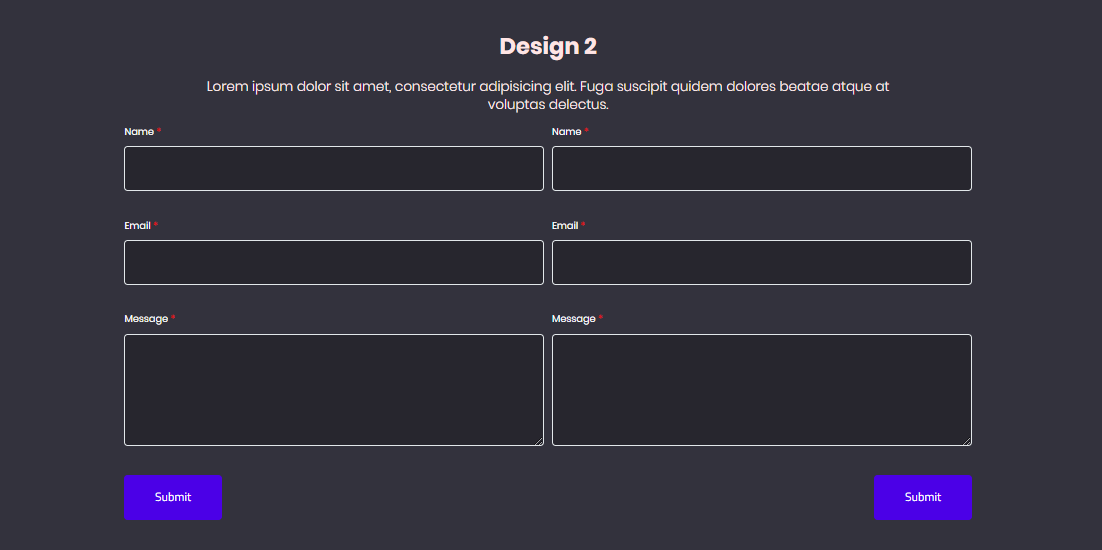The image size is (1102, 550).
Task: Click the "Design 2" heading
Action: click(548, 46)
